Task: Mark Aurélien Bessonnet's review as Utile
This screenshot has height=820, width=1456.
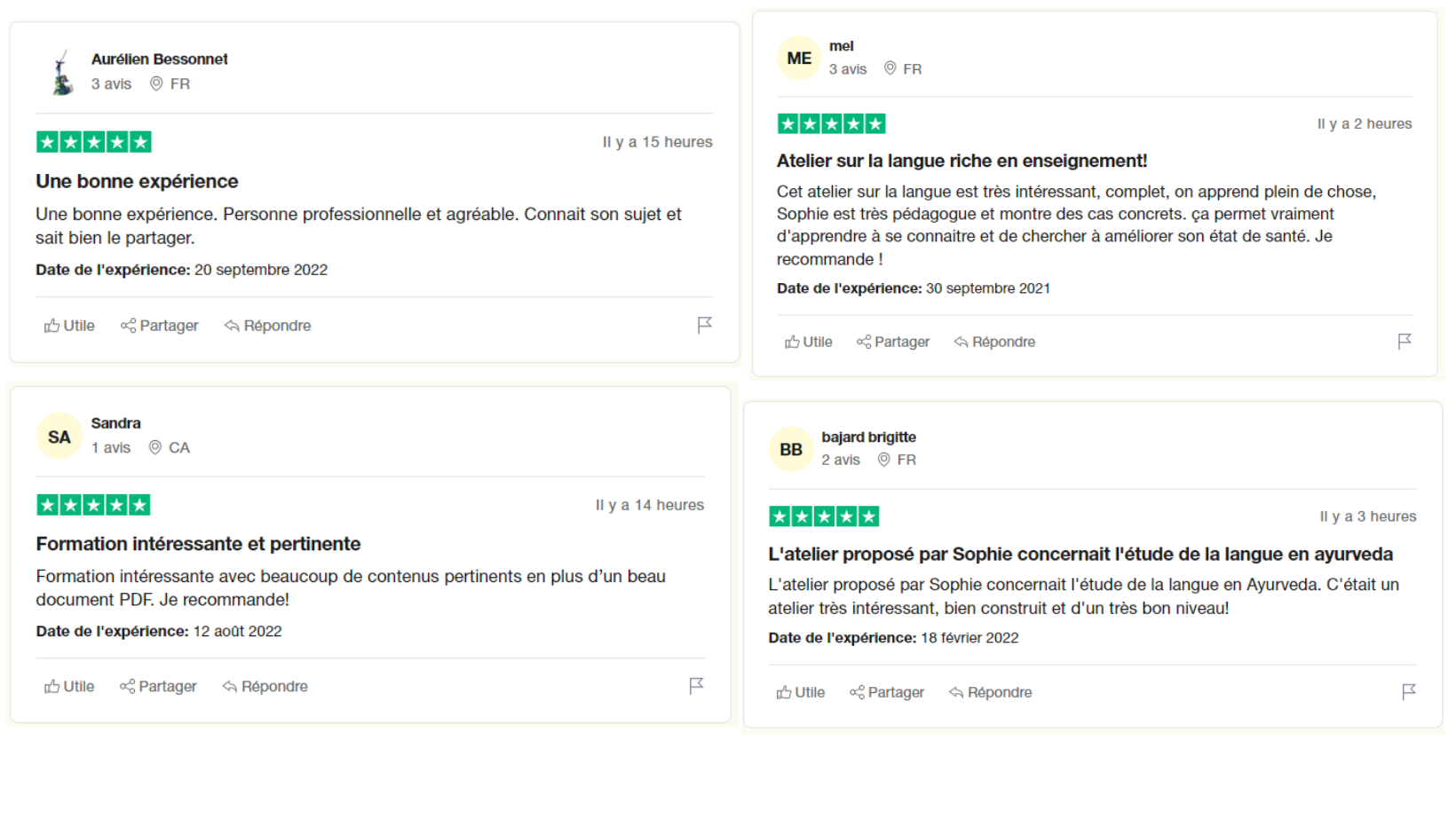Action: (x=69, y=326)
